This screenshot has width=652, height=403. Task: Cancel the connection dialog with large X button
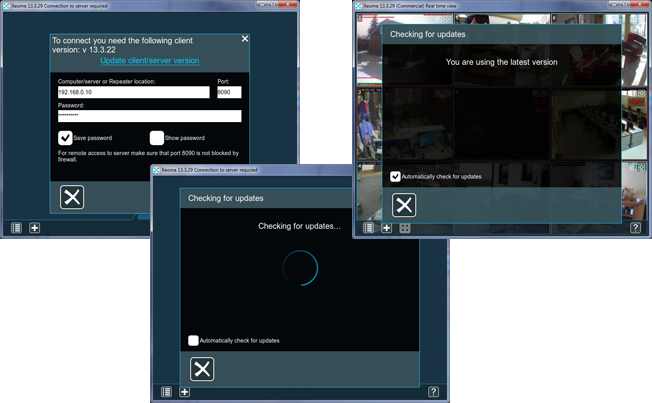(x=72, y=197)
